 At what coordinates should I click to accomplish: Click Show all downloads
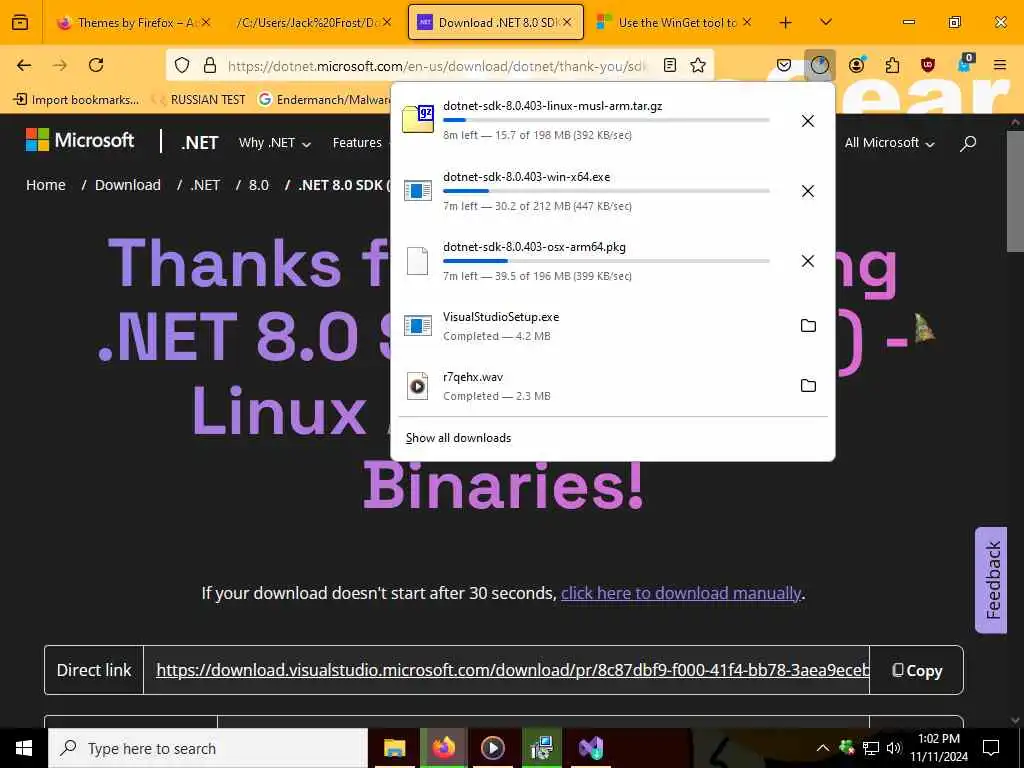pyautogui.click(x=458, y=438)
